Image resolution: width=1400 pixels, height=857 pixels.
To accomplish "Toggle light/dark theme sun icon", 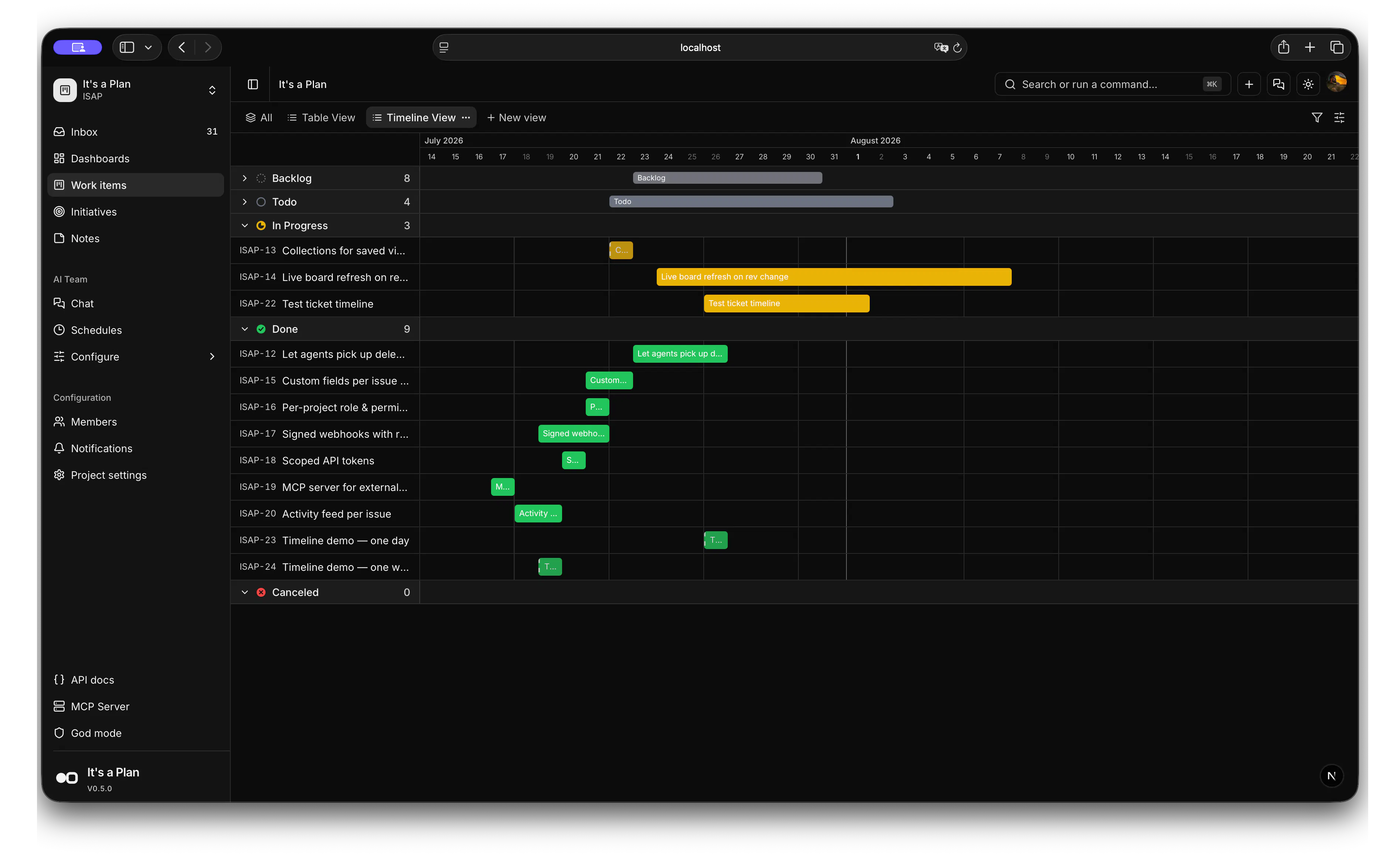I will [1308, 84].
